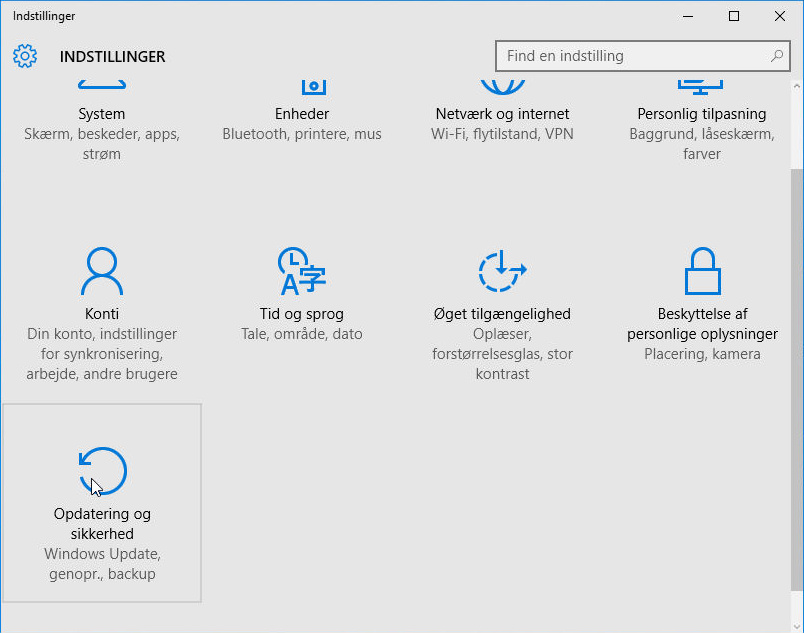Open the Opdatering og sikkerhed refresh icon

coord(102,471)
